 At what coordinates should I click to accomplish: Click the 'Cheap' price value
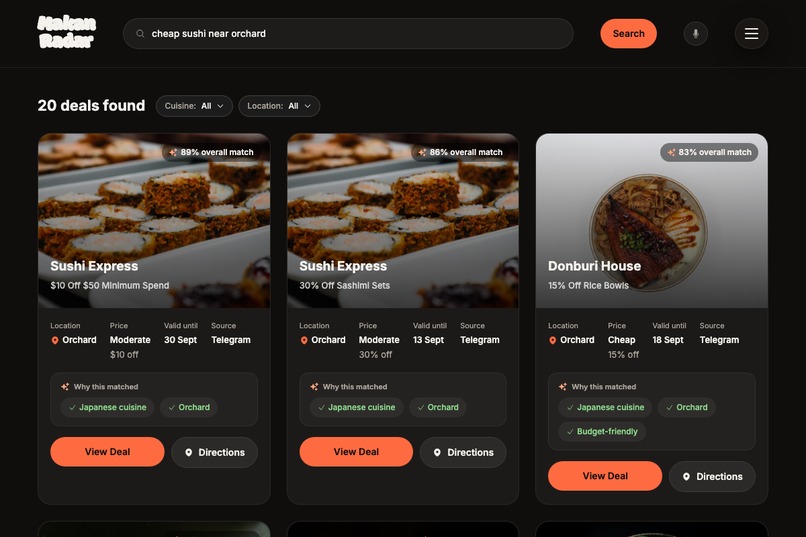[621, 340]
